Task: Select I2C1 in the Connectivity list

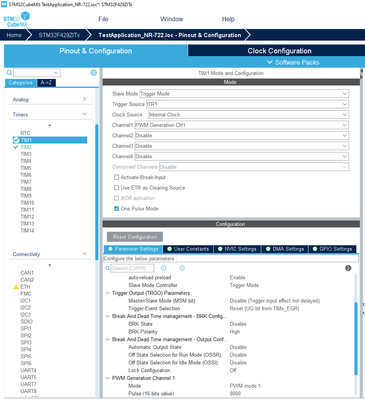Action: [x=25, y=301]
